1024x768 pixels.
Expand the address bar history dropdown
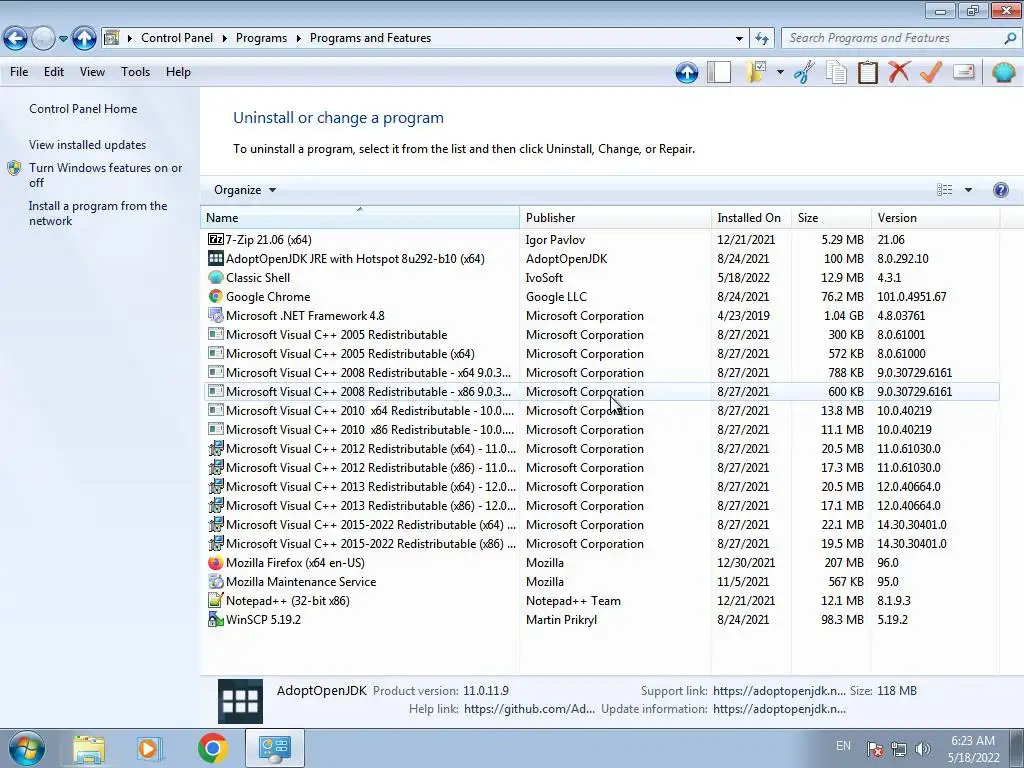(739, 39)
